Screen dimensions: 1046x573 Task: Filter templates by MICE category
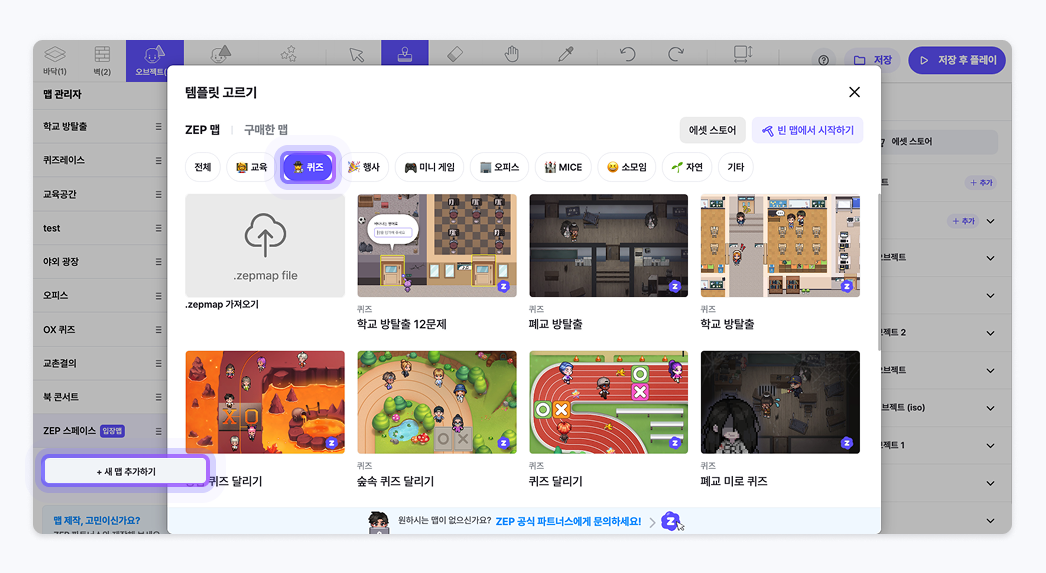click(x=564, y=167)
